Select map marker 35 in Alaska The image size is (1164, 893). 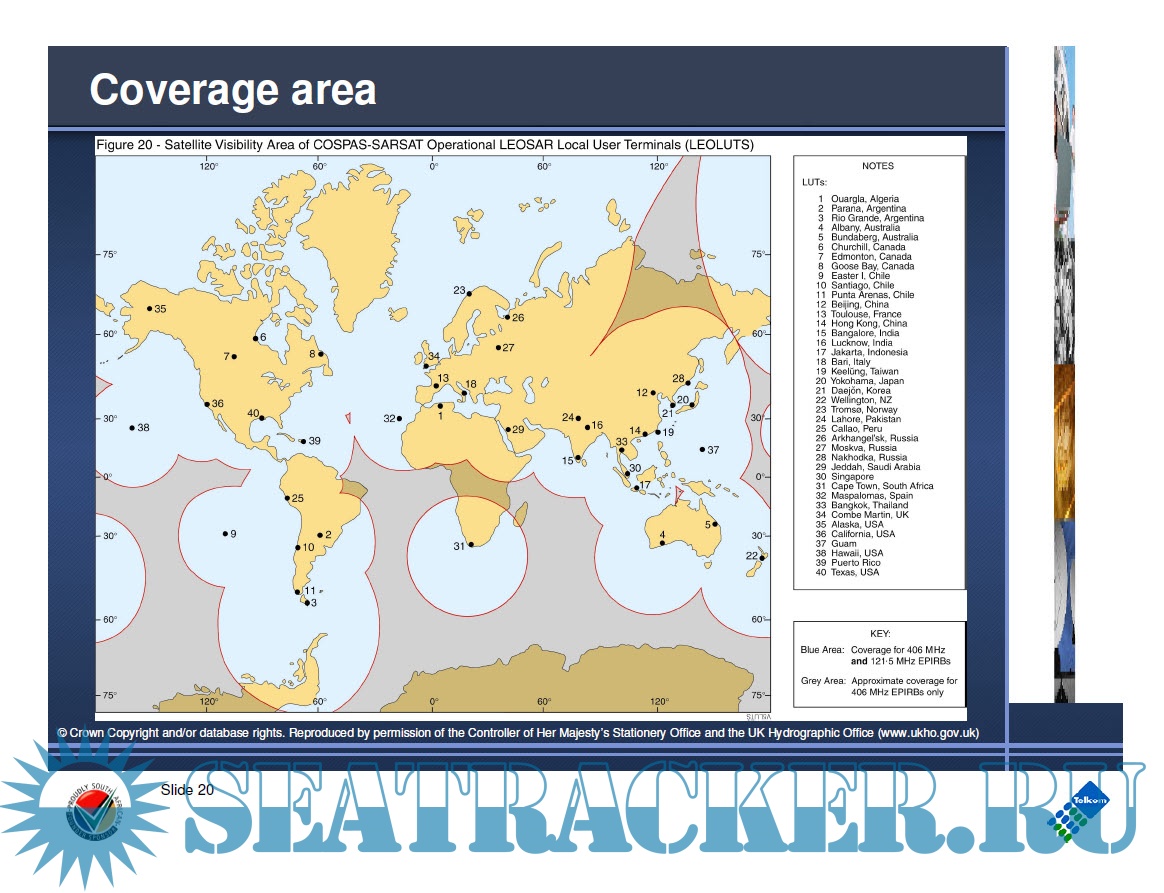tap(149, 309)
